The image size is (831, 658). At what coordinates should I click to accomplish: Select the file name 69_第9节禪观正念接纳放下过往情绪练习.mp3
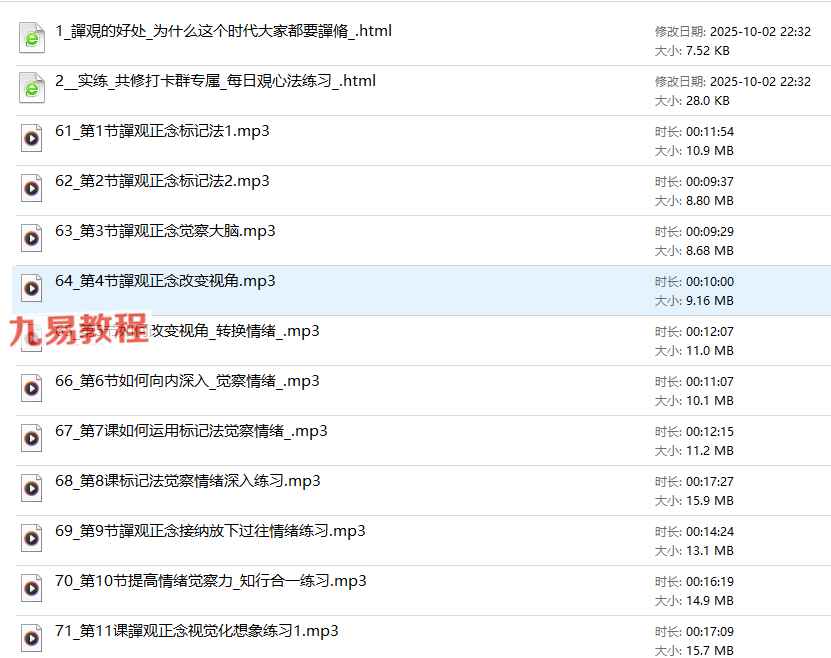pos(210,531)
